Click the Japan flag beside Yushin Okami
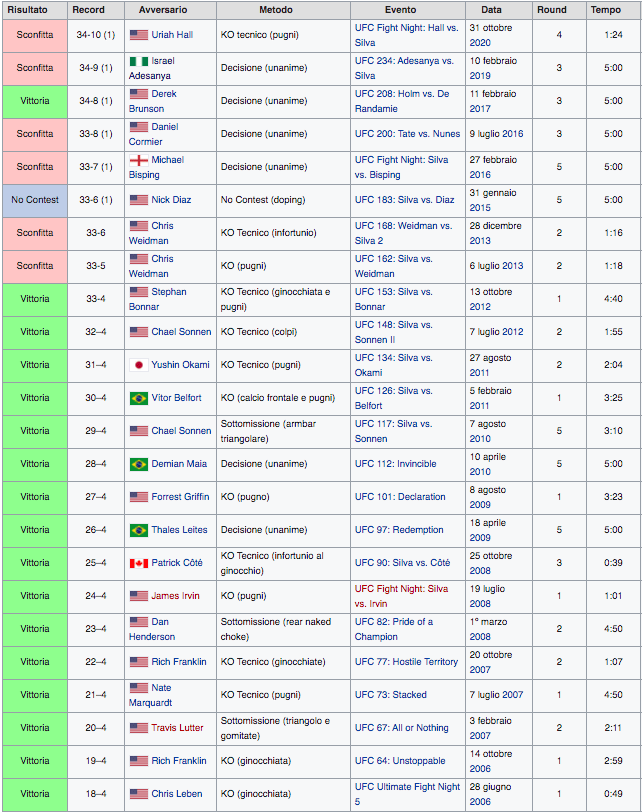 [x=139, y=365]
